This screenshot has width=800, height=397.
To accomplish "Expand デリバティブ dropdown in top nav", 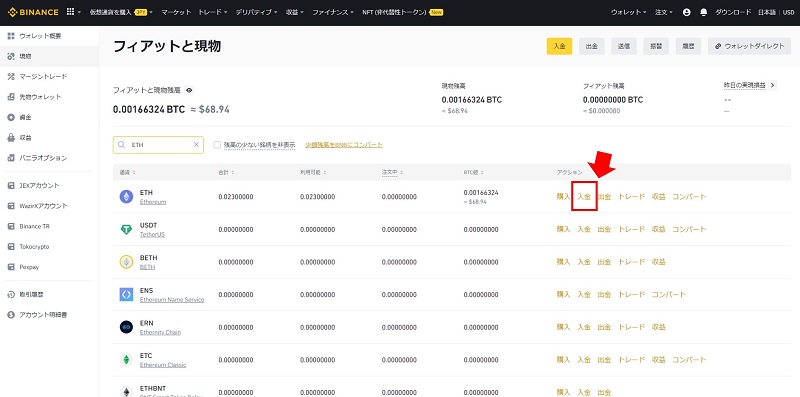I will tap(257, 12).
